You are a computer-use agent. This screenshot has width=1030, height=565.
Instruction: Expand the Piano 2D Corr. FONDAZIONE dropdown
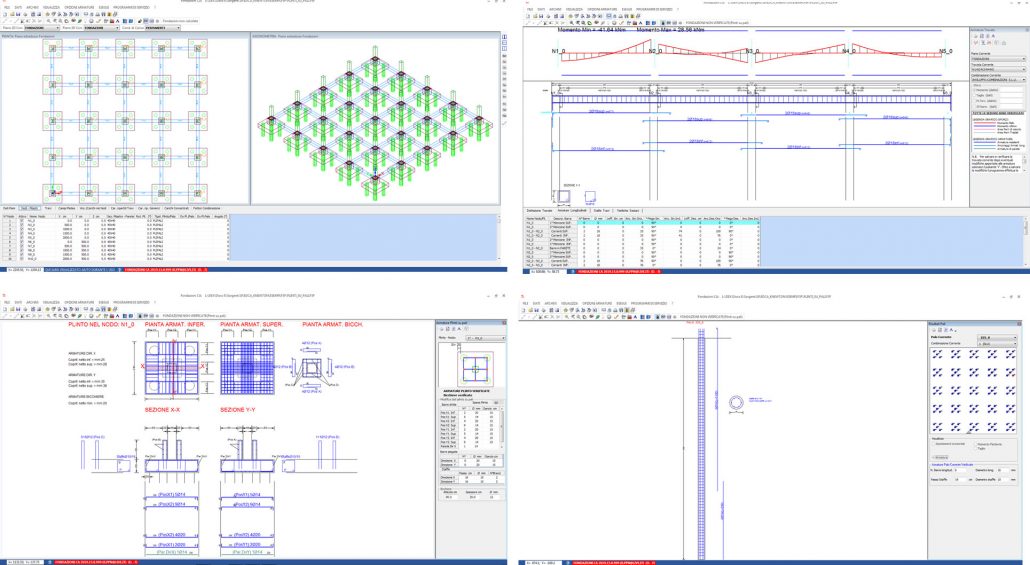41,28
